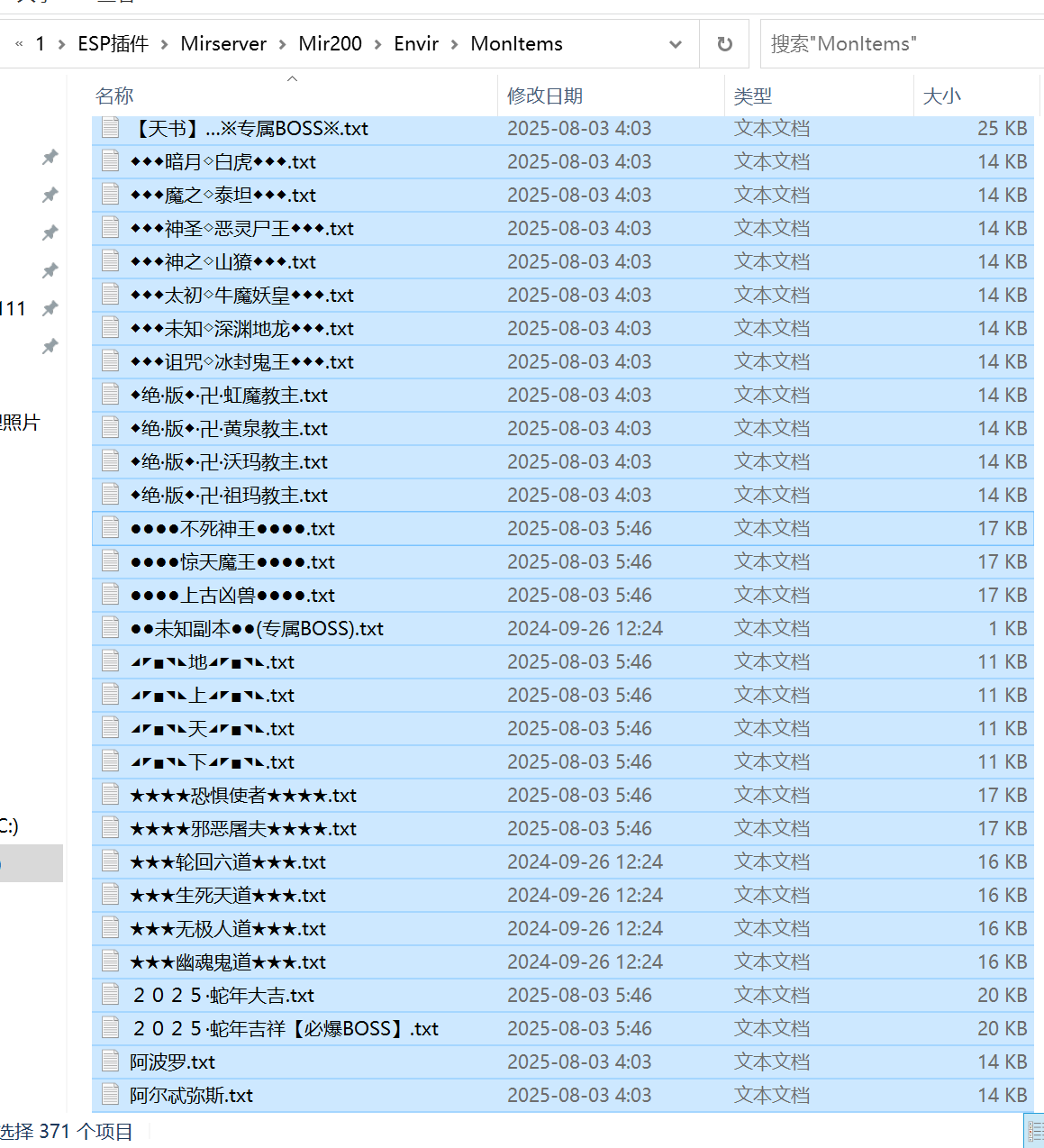Screen dimensions: 1044x1148
Task: Click the pin icon beside the 111 entry
Action: pyautogui.click(x=50, y=308)
